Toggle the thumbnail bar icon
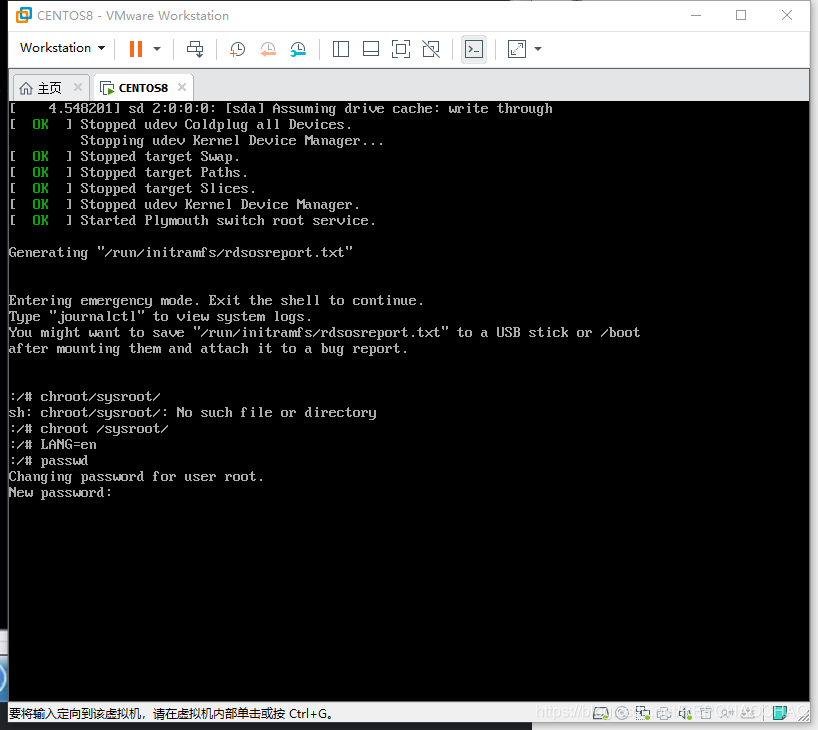 coord(371,49)
